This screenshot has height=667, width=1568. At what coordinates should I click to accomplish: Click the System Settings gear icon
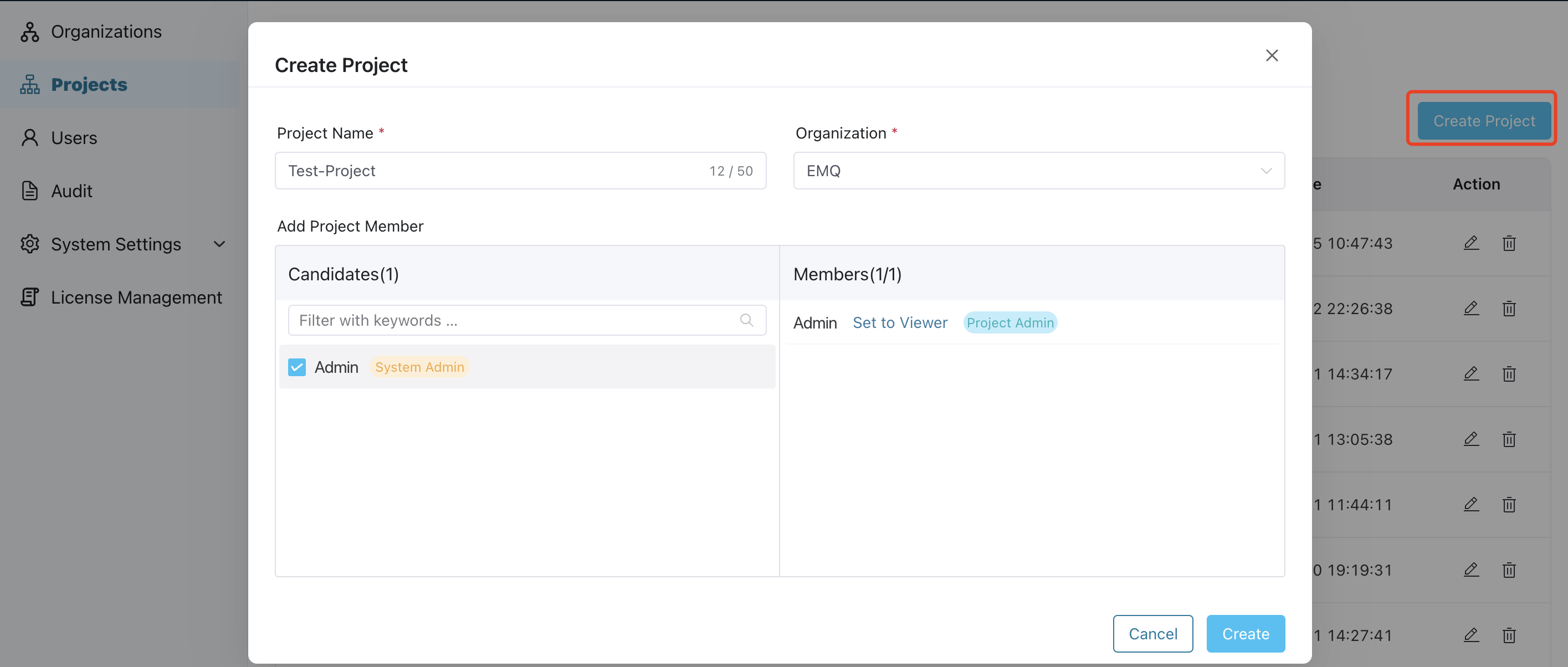[29, 243]
